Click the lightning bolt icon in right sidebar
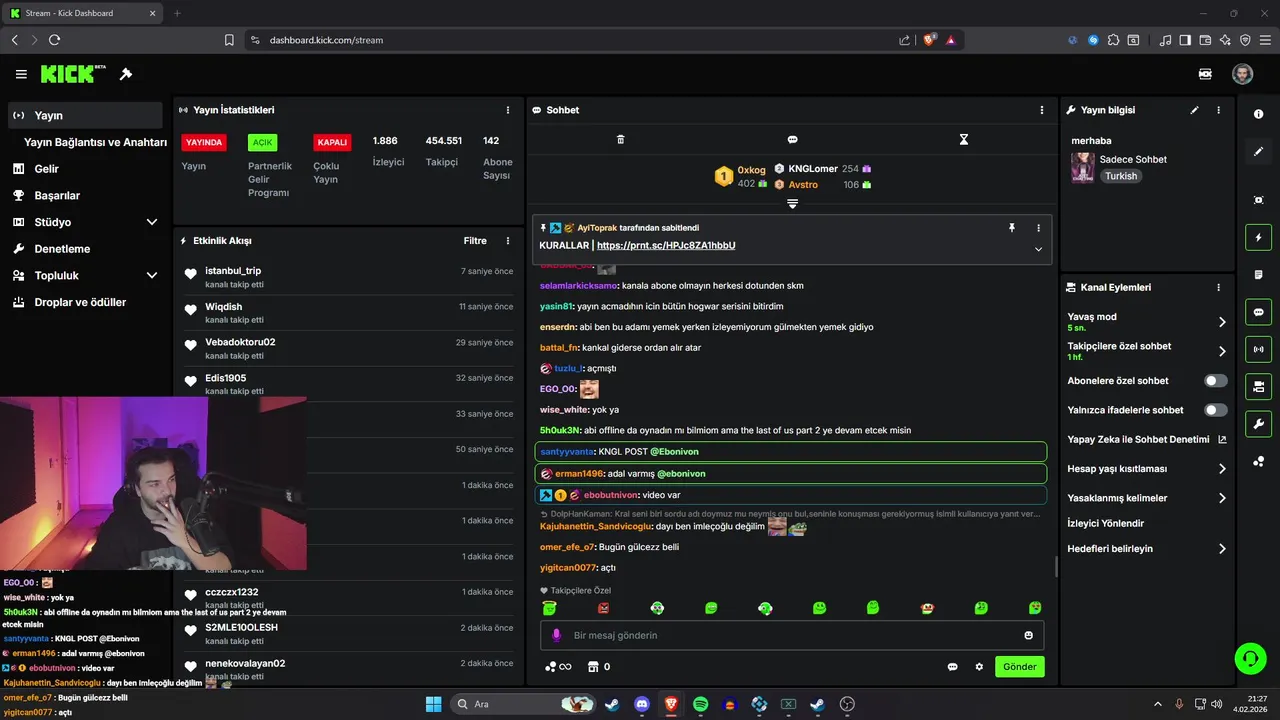Viewport: 1280px width, 720px height. (x=1258, y=238)
